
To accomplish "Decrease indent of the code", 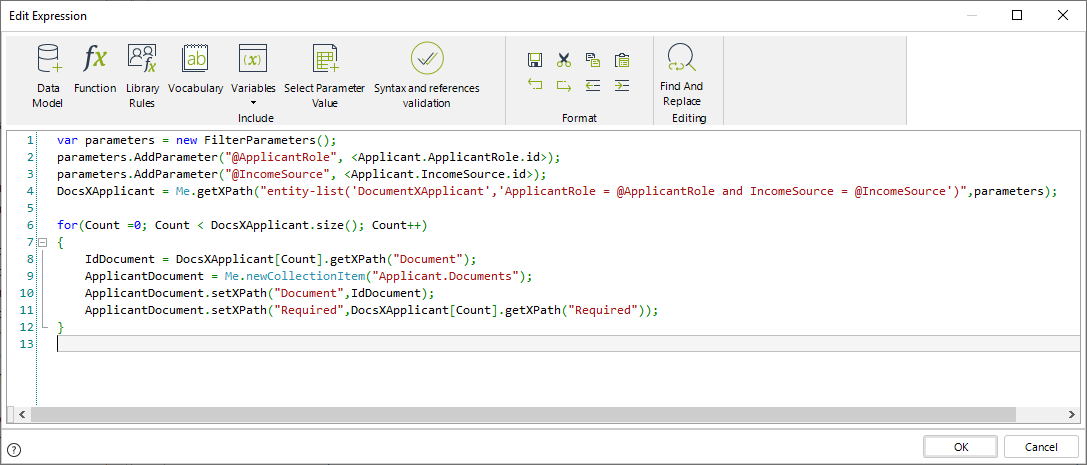I will click(x=593, y=86).
